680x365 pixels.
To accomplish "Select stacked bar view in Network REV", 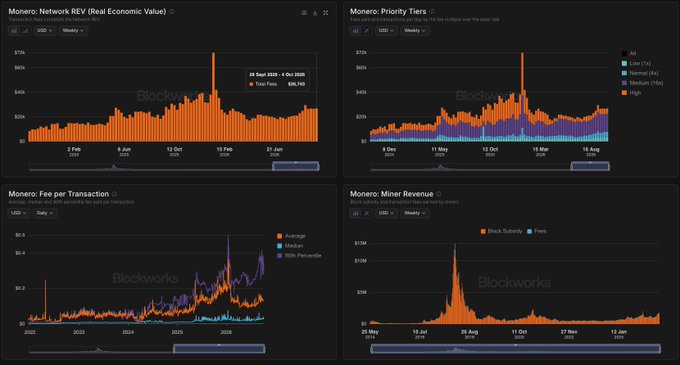I will 14,31.
